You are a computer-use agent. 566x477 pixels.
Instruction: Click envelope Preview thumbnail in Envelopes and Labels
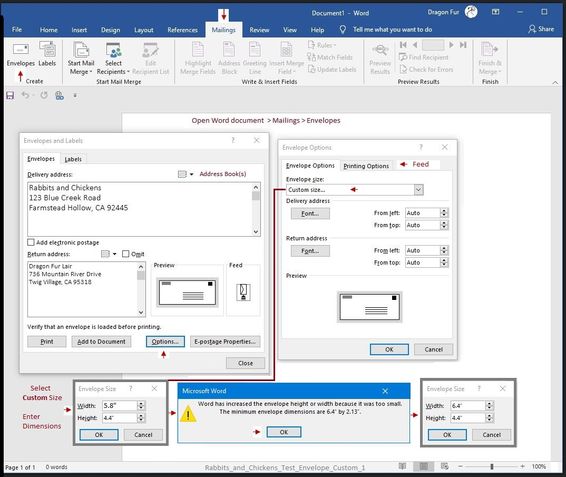coord(187,292)
